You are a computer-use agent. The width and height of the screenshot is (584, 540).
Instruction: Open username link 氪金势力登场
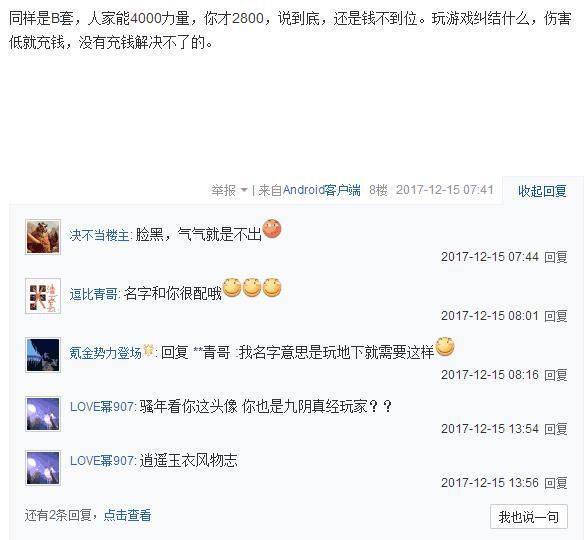(x=106, y=353)
